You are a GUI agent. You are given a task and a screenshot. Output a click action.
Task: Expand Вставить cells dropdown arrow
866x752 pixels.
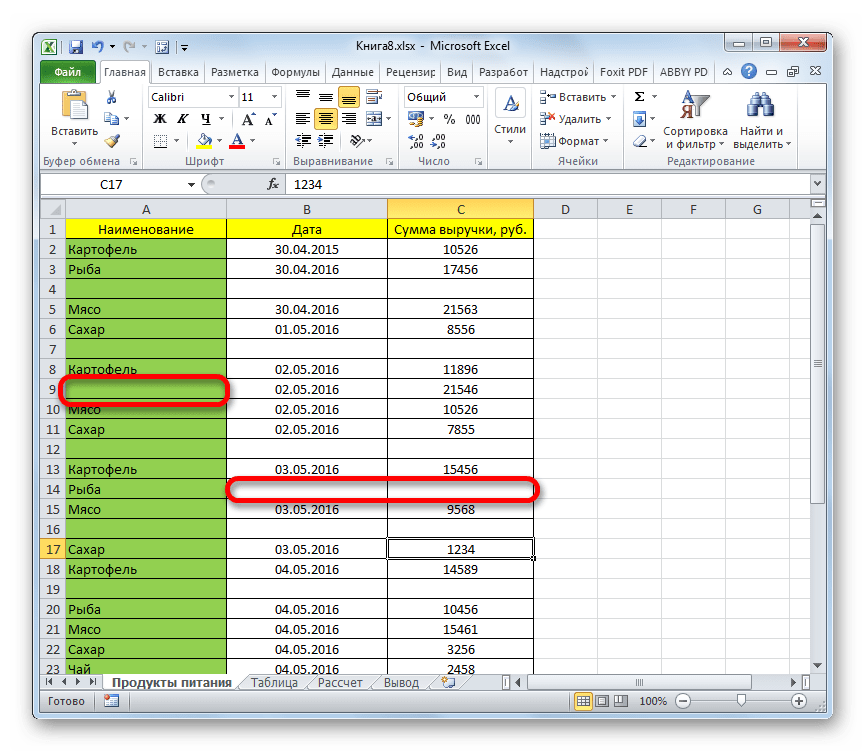click(x=613, y=97)
